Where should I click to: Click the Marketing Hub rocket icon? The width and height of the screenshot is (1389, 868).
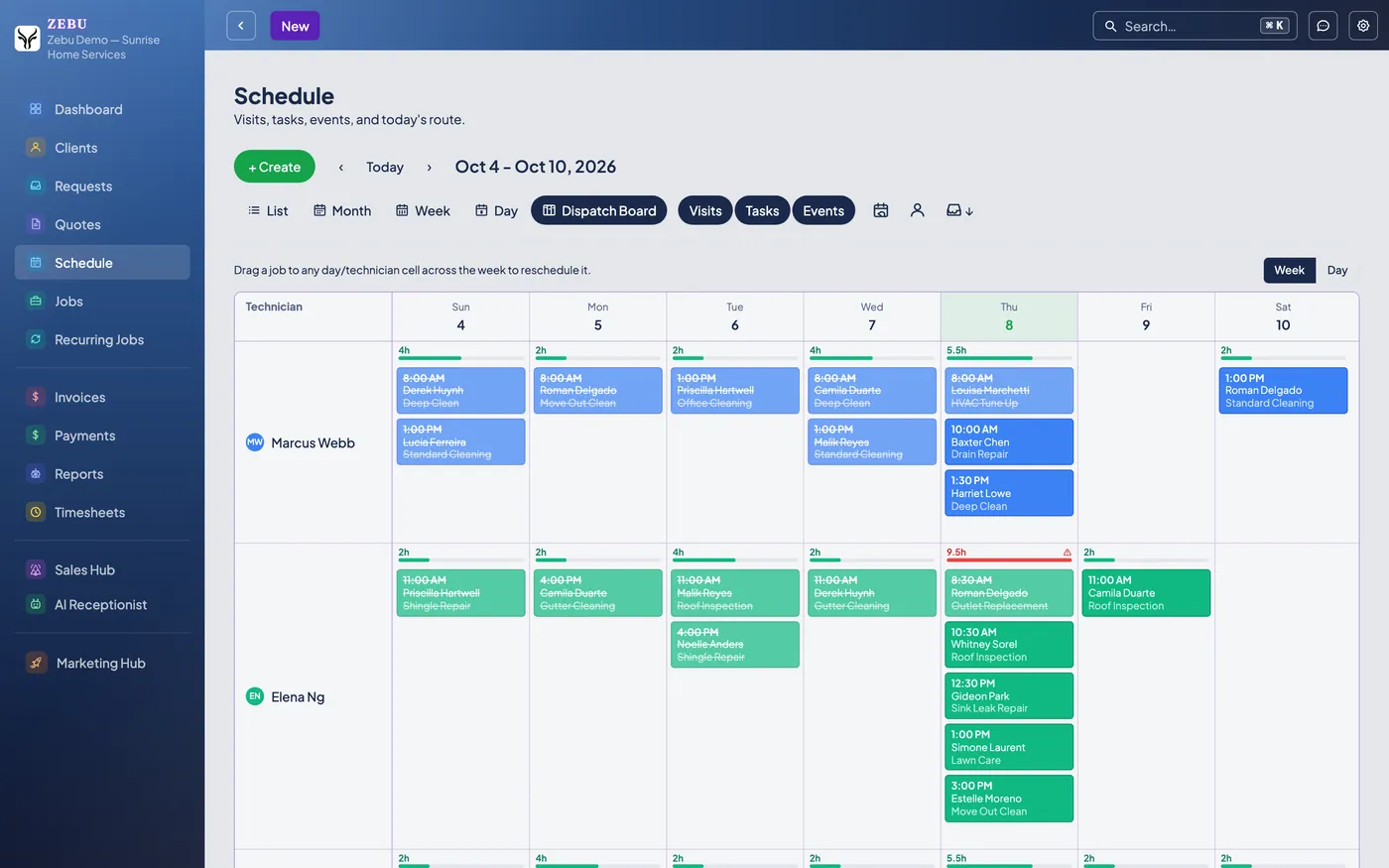(x=37, y=663)
